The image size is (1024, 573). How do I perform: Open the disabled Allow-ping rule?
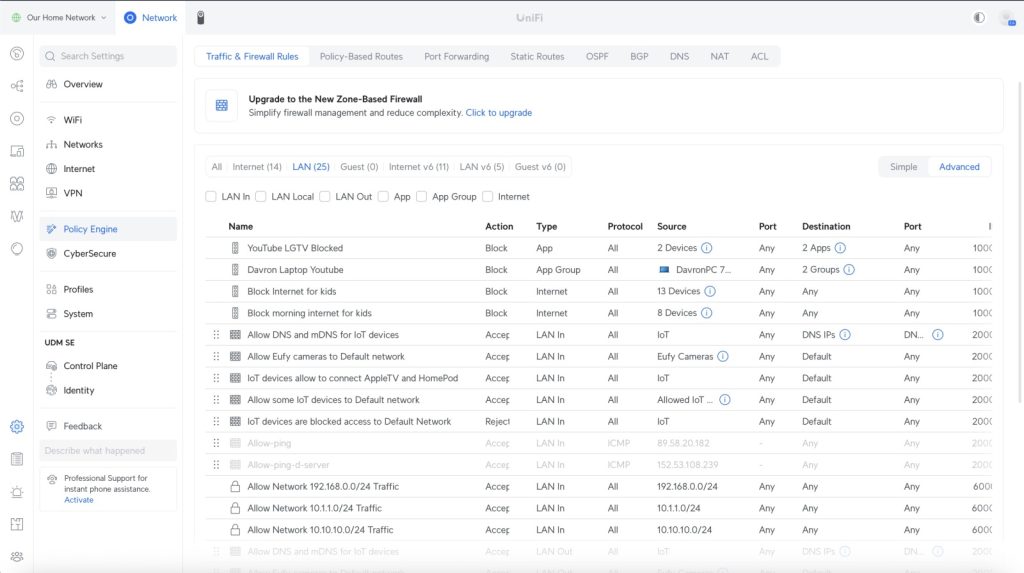[x=269, y=444]
